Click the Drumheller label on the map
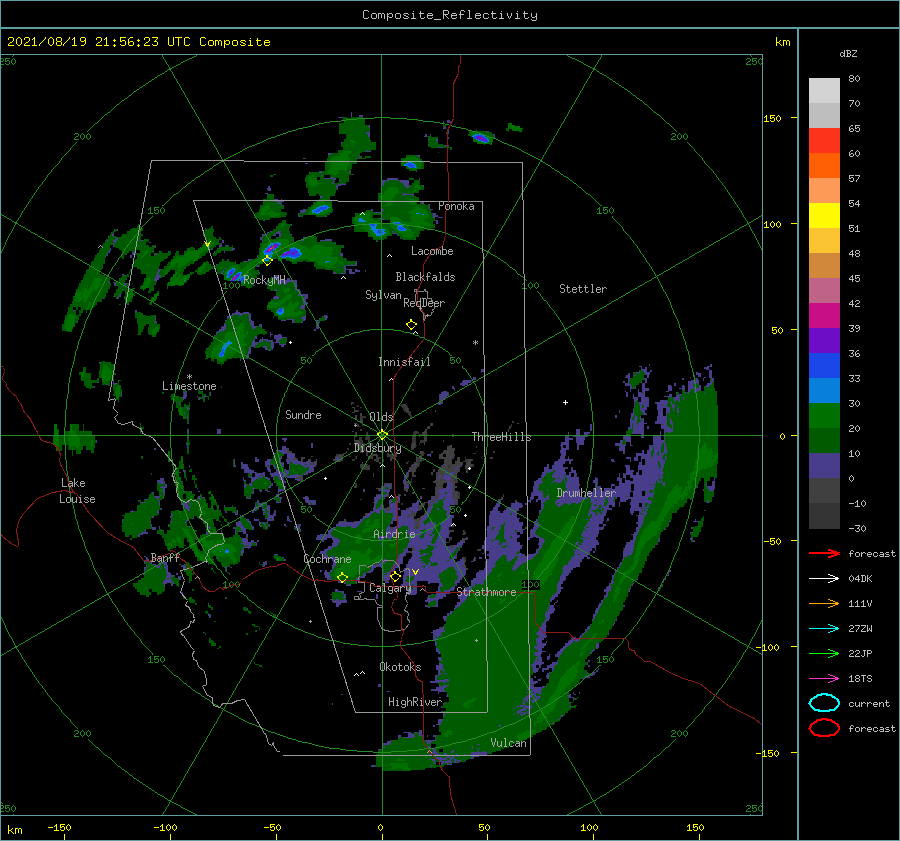900x841 pixels. click(586, 493)
